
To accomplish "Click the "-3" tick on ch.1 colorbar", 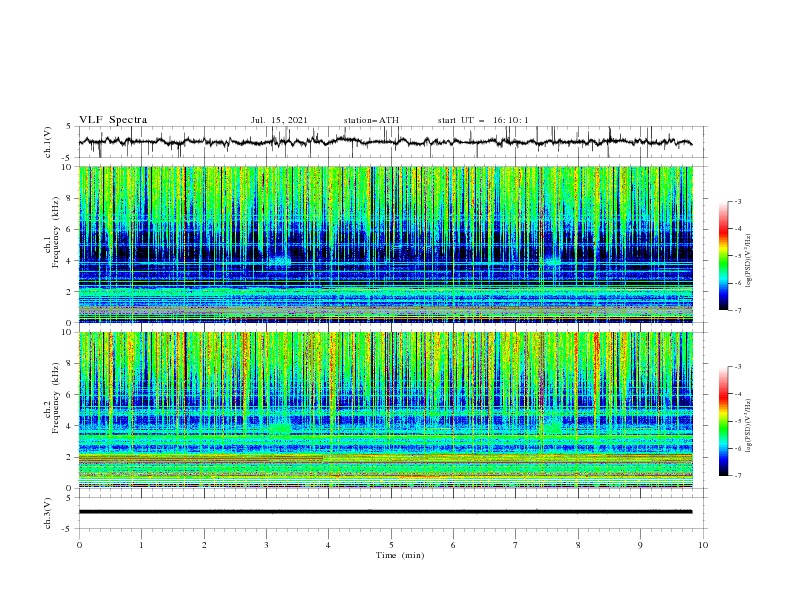I will pos(737,201).
